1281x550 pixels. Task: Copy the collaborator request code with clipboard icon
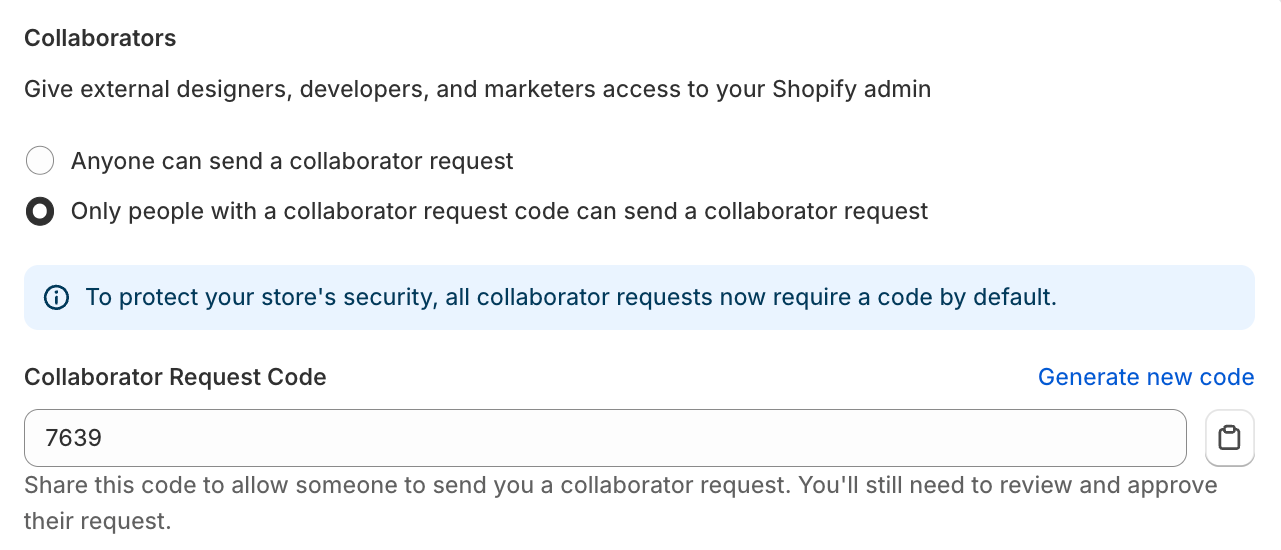coord(1229,438)
